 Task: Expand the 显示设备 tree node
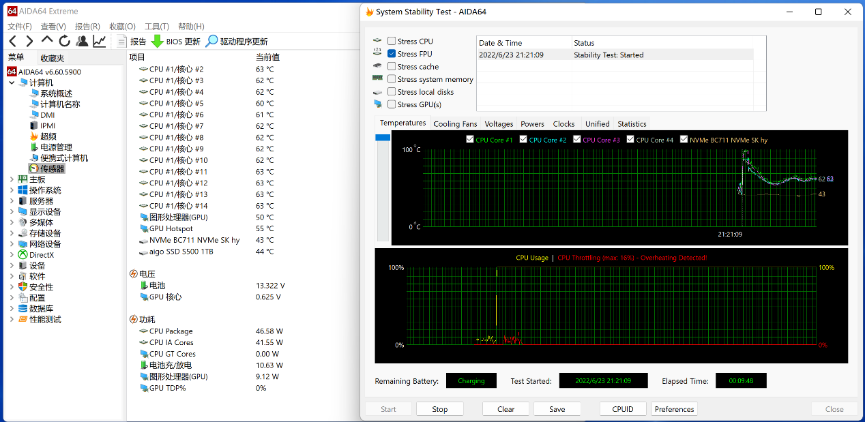click(x=12, y=212)
